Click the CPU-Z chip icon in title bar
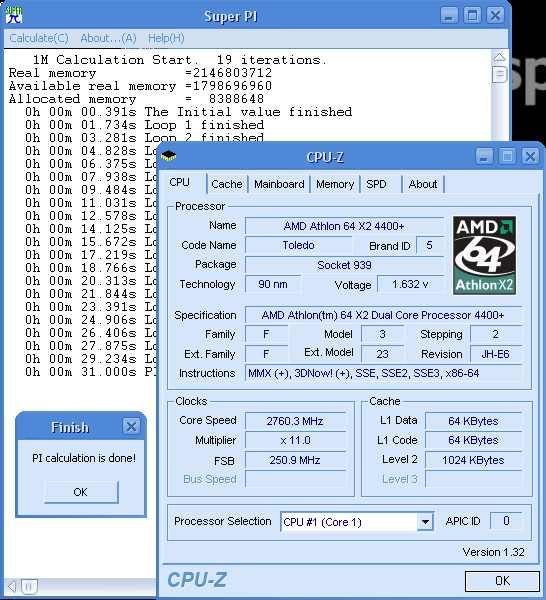 click(x=168, y=156)
